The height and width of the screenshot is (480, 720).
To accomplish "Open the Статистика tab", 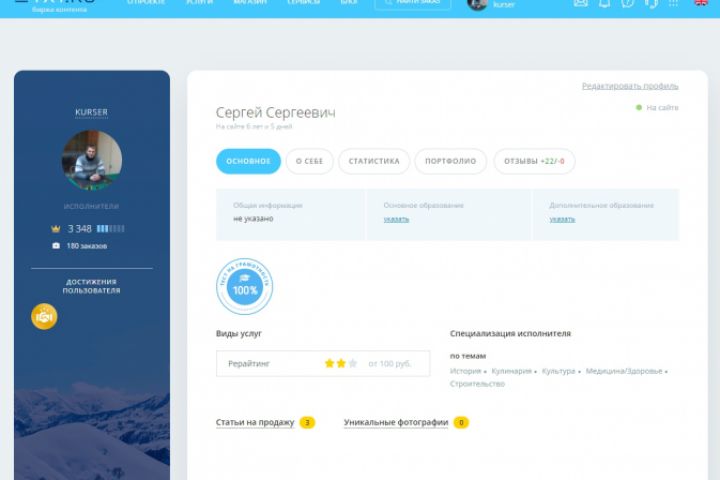I will (x=374, y=161).
